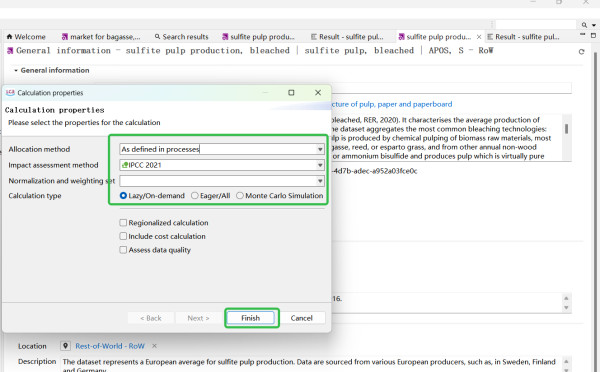
Task: Click the refresh icon in the editor header
Action: (x=581, y=52)
